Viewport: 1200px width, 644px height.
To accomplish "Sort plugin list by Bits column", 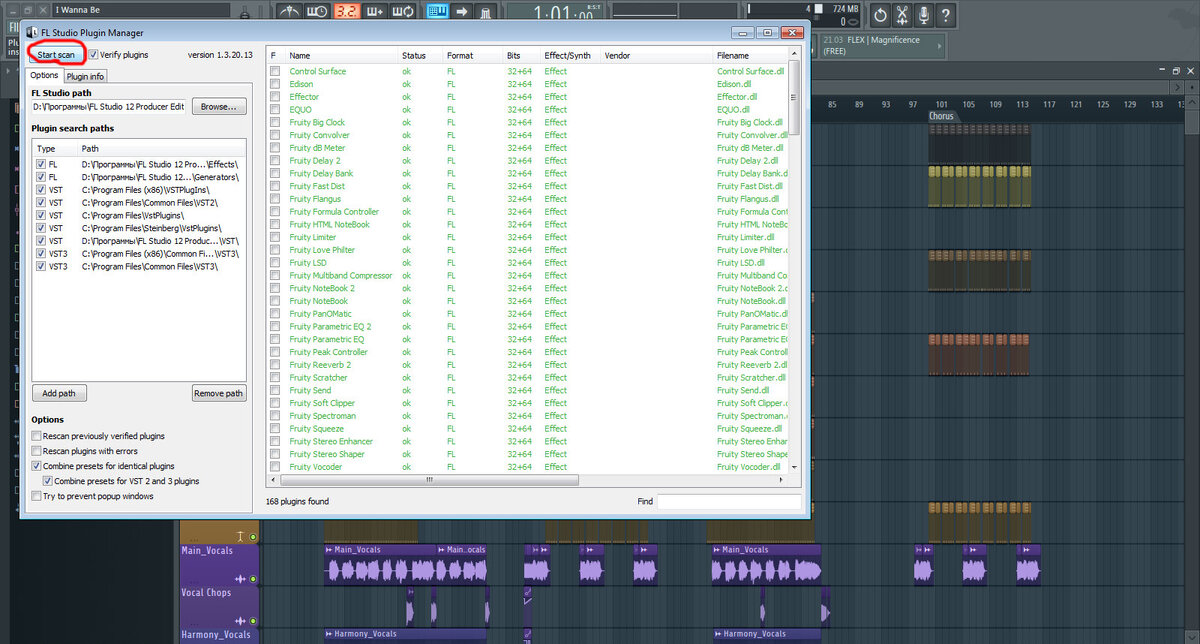I will tap(521, 56).
